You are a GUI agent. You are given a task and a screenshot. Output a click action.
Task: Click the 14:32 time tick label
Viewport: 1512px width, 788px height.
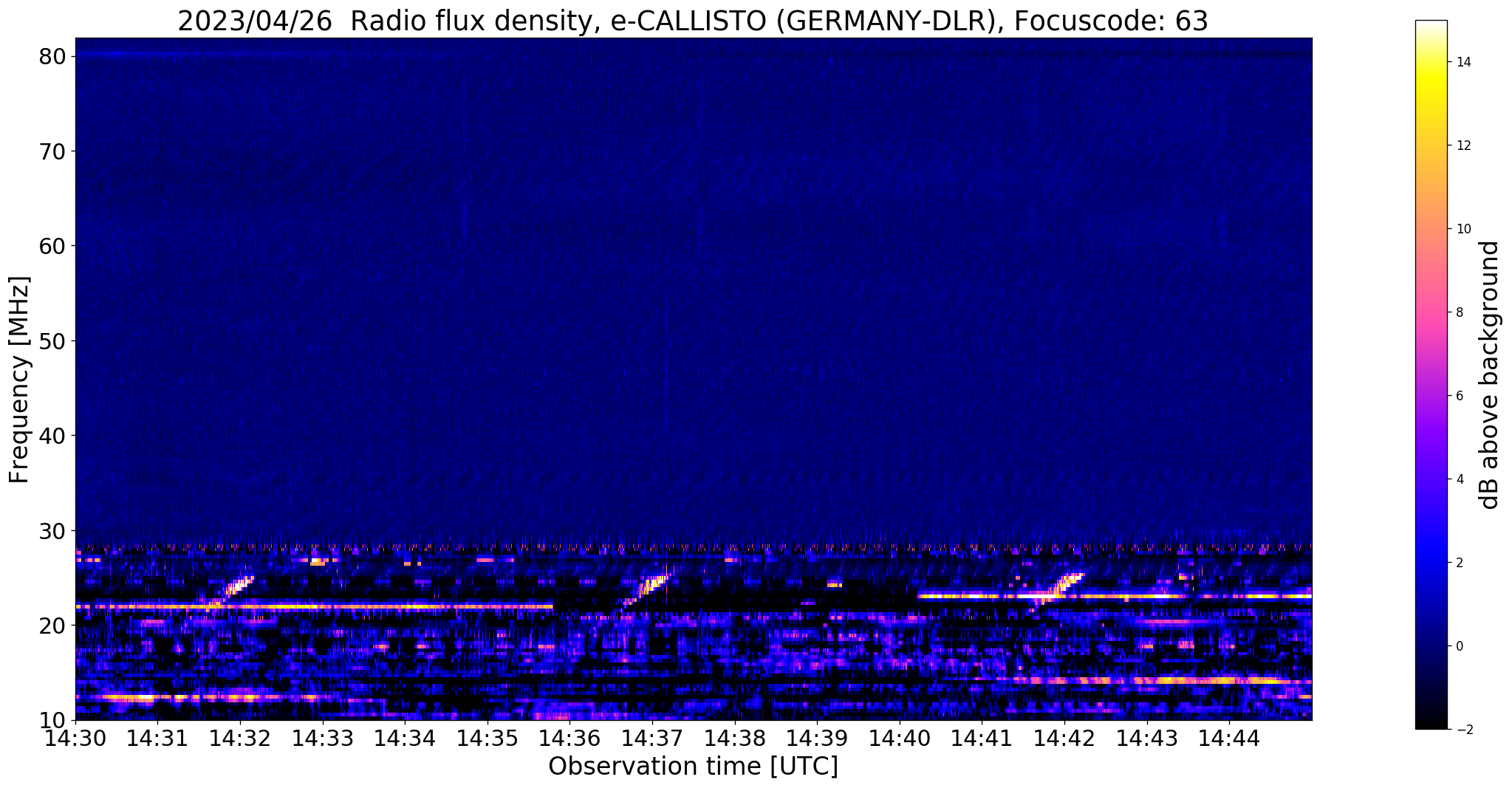coord(240,738)
